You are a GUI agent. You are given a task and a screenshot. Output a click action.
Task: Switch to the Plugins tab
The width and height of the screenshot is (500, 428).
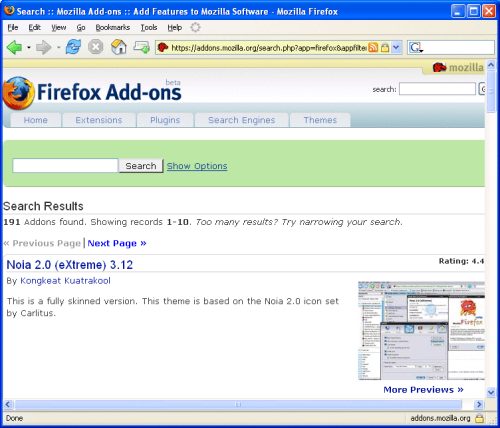[165, 120]
